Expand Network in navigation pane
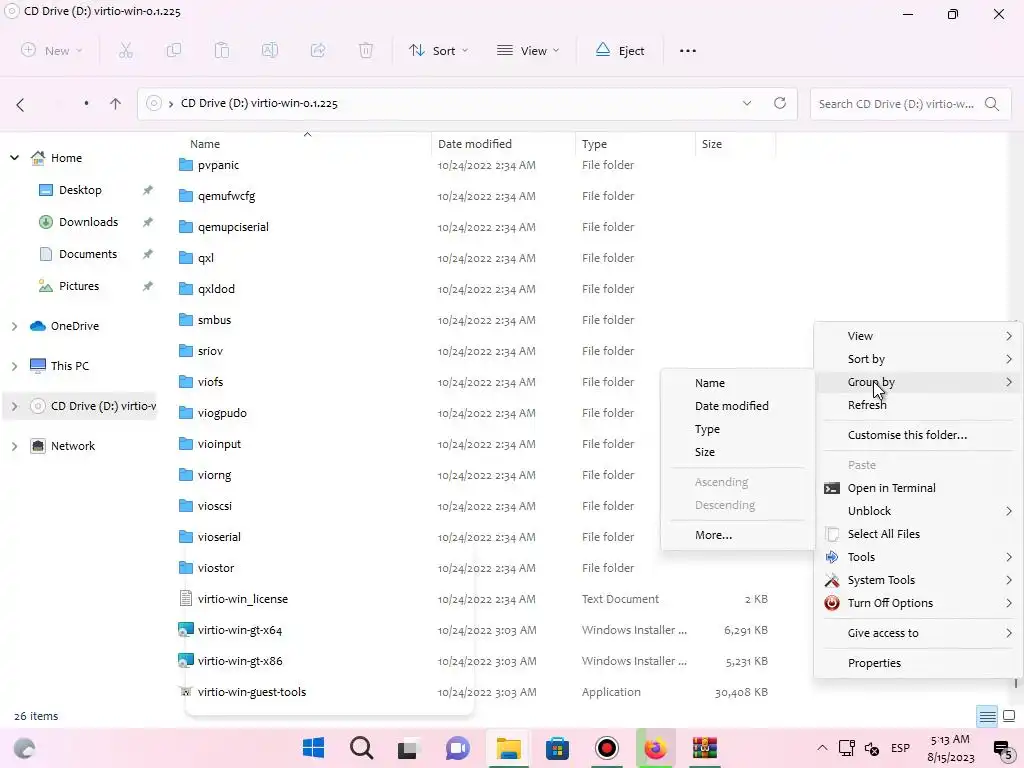The height and width of the screenshot is (768, 1024). click(14, 446)
